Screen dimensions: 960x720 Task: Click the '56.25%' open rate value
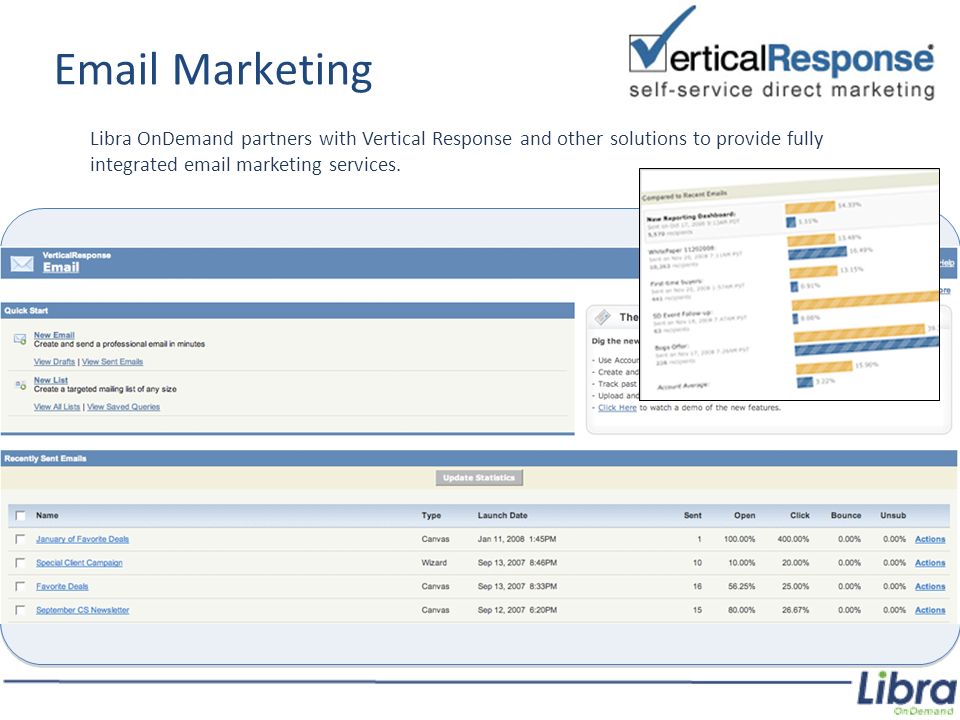741,587
